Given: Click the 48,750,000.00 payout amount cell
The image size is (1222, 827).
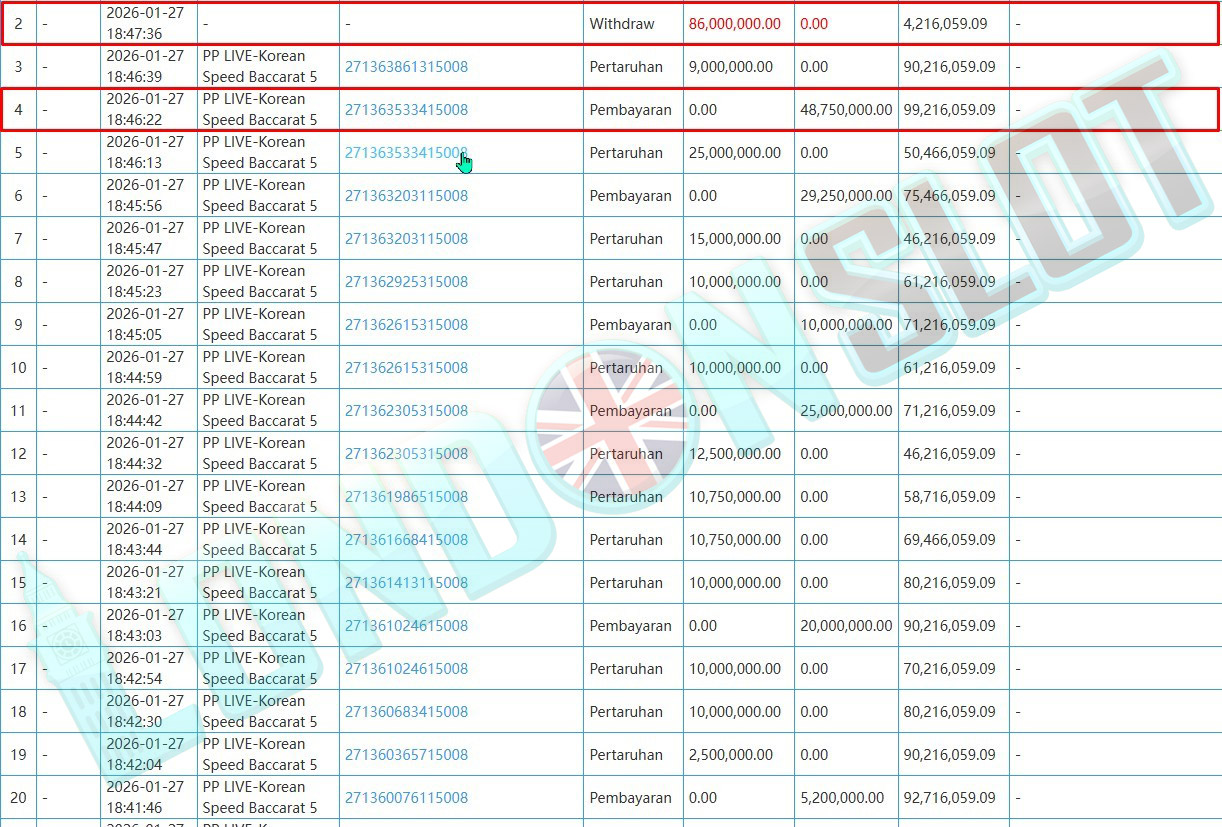Looking at the screenshot, I should (846, 110).
